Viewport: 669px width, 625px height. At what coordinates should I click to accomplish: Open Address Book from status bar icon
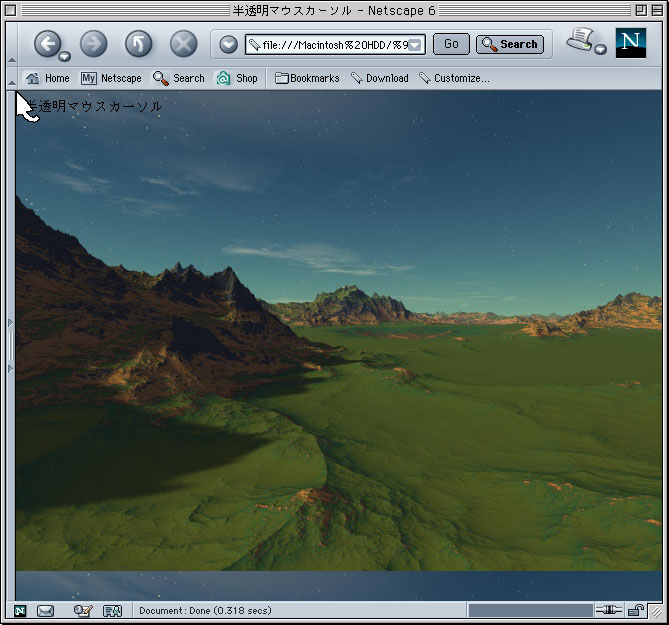[x=113, y=611]
